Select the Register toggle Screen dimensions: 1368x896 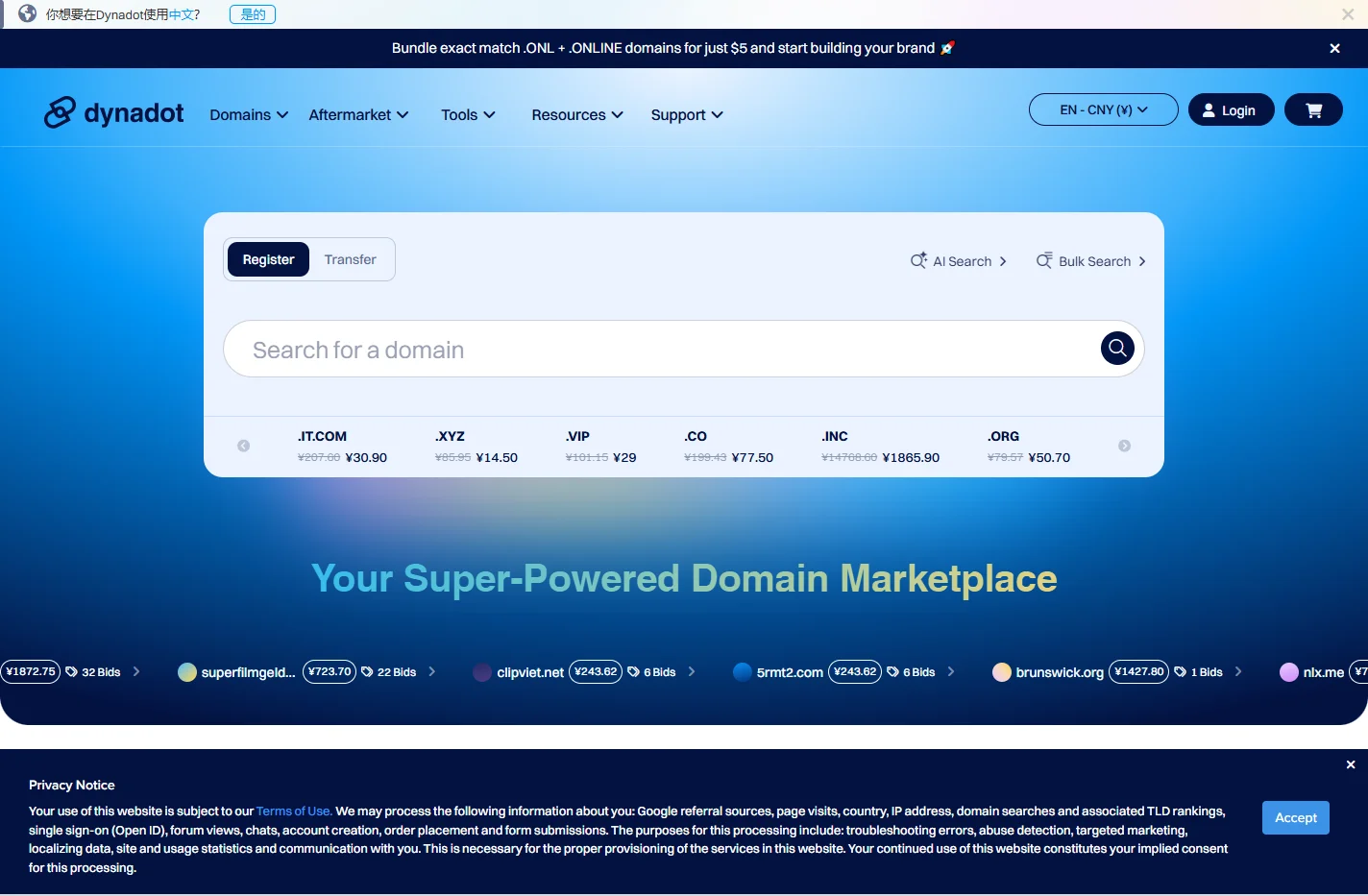(x=268, y=259)
